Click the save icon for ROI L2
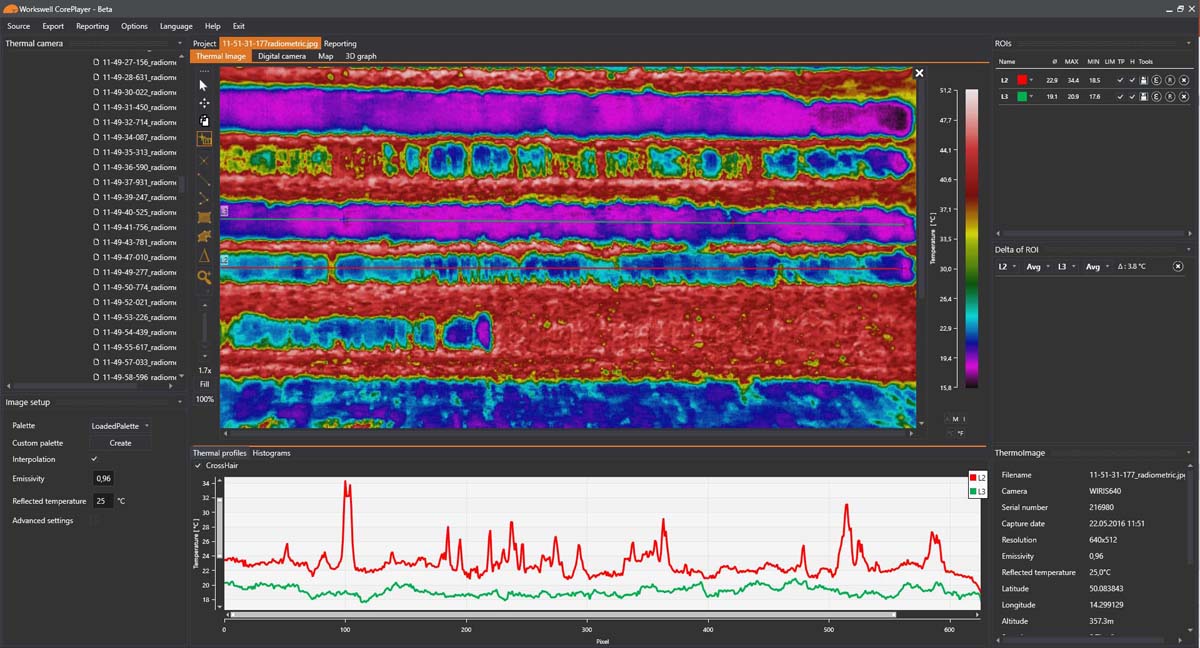 pyautogui.click(x=1143, y=80)
